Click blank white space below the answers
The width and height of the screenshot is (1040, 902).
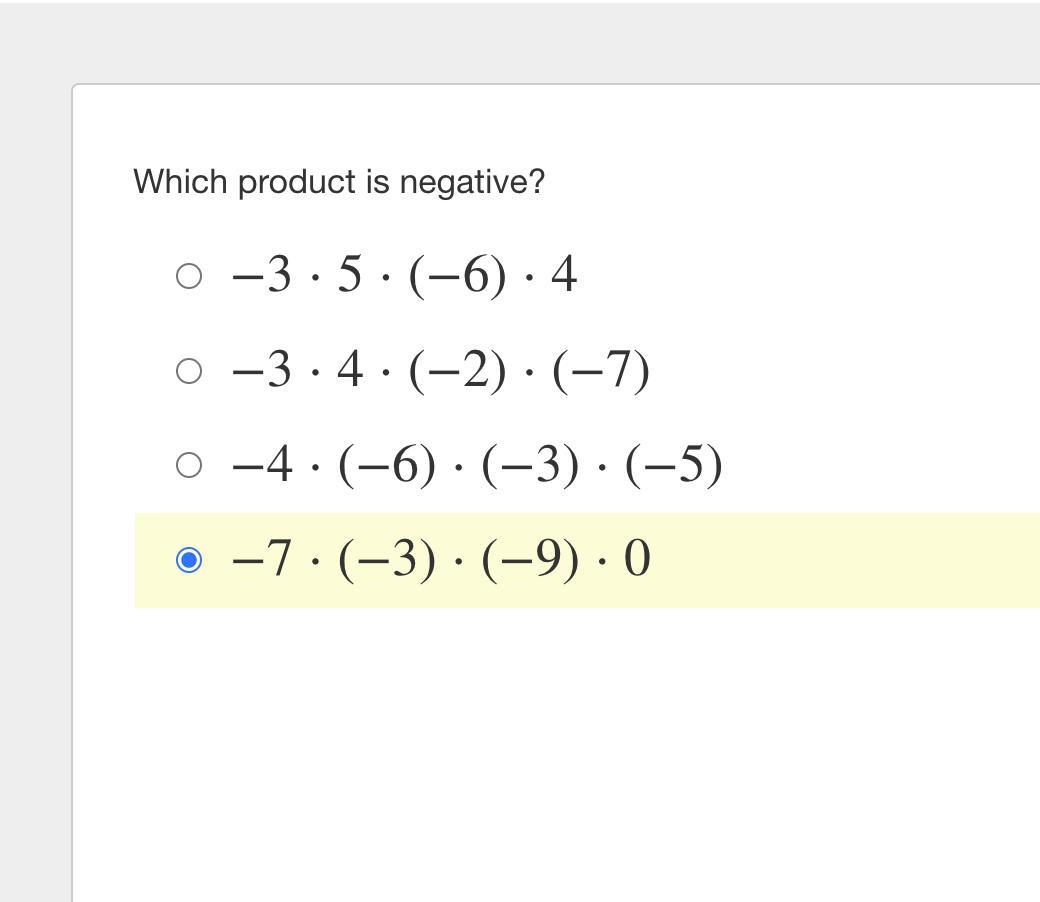tap(550, 750)
